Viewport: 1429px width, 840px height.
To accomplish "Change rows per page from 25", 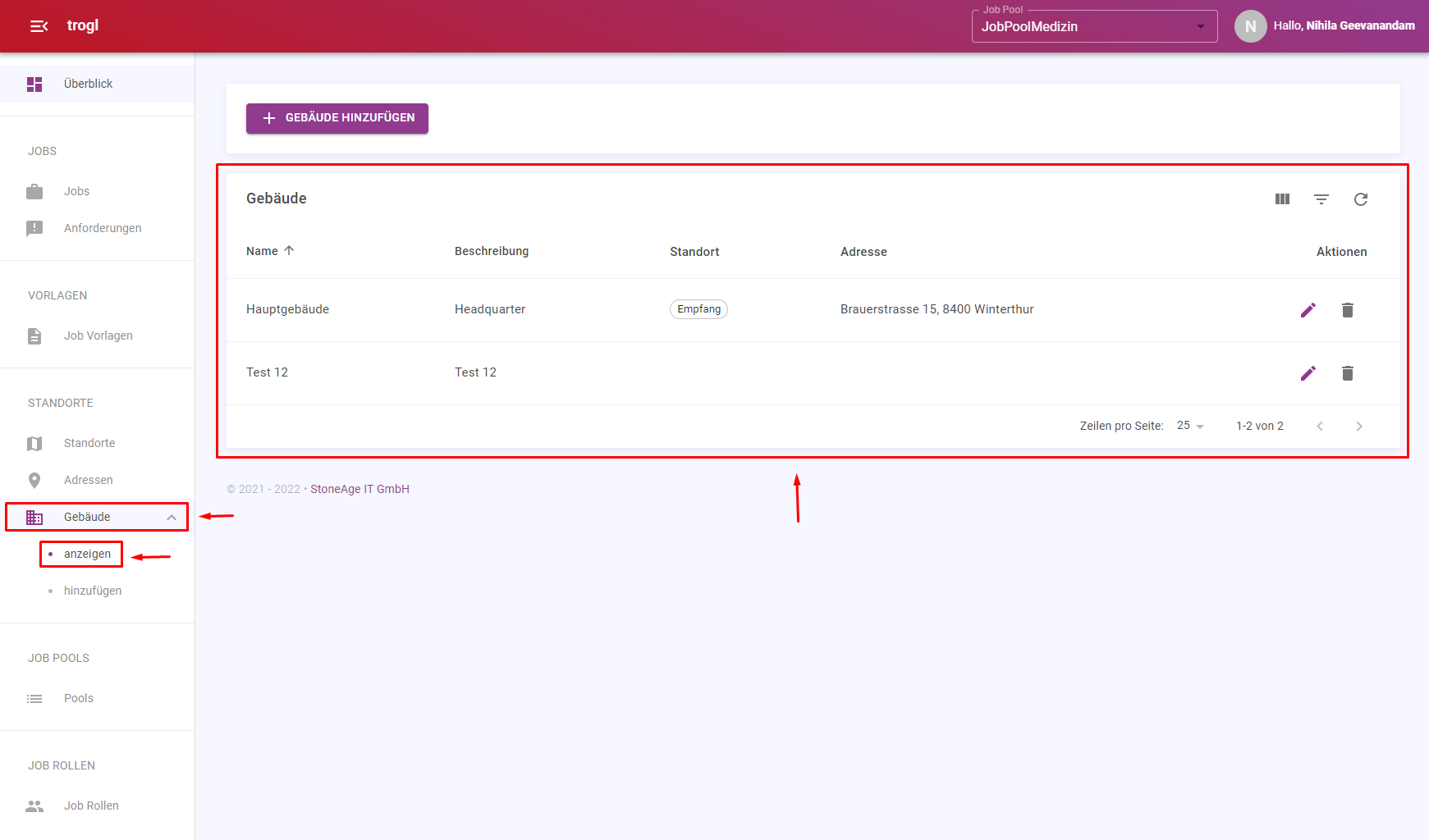I will (1190, 426).
